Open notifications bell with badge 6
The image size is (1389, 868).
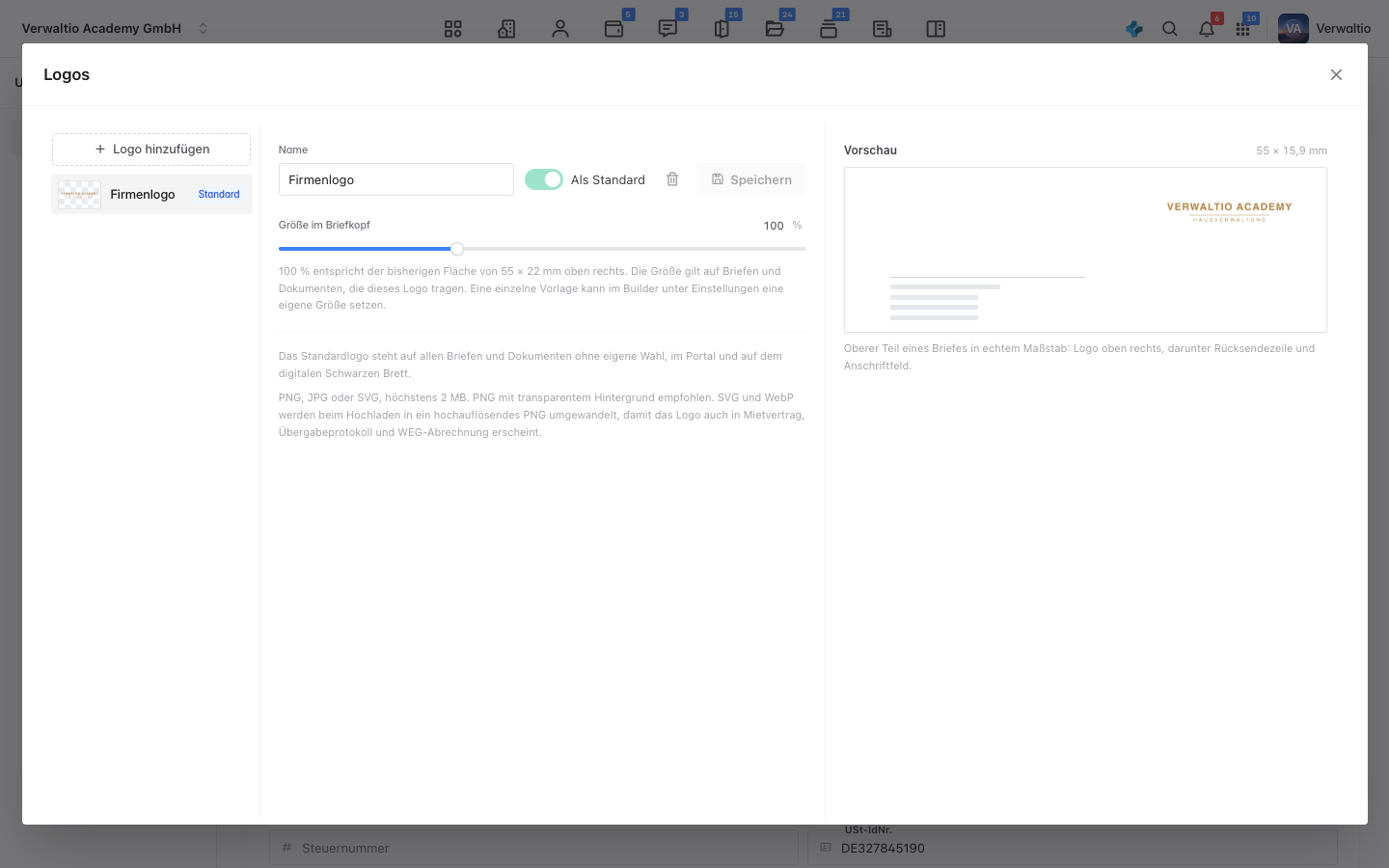[1207, 29]
